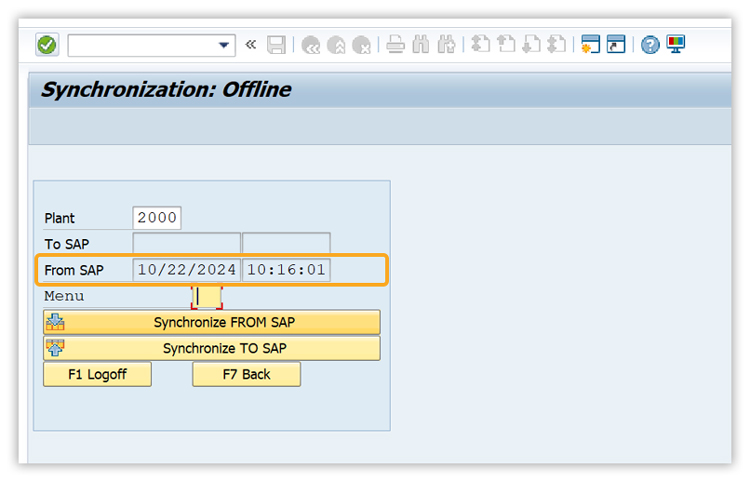
Task: Open Help via the question mark icon
Action: [650, 45]
